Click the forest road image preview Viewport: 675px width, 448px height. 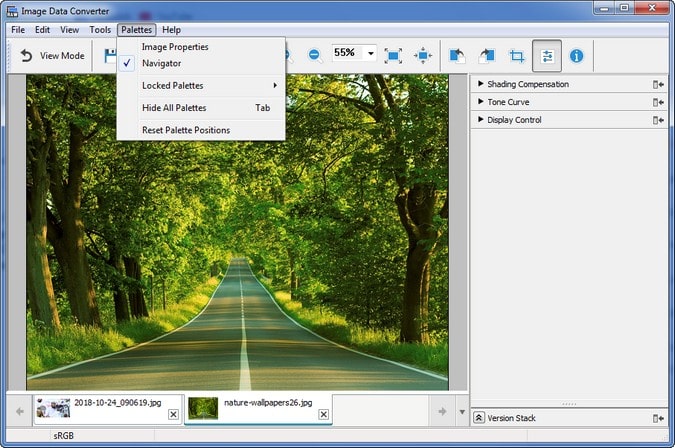coord(237,232)
